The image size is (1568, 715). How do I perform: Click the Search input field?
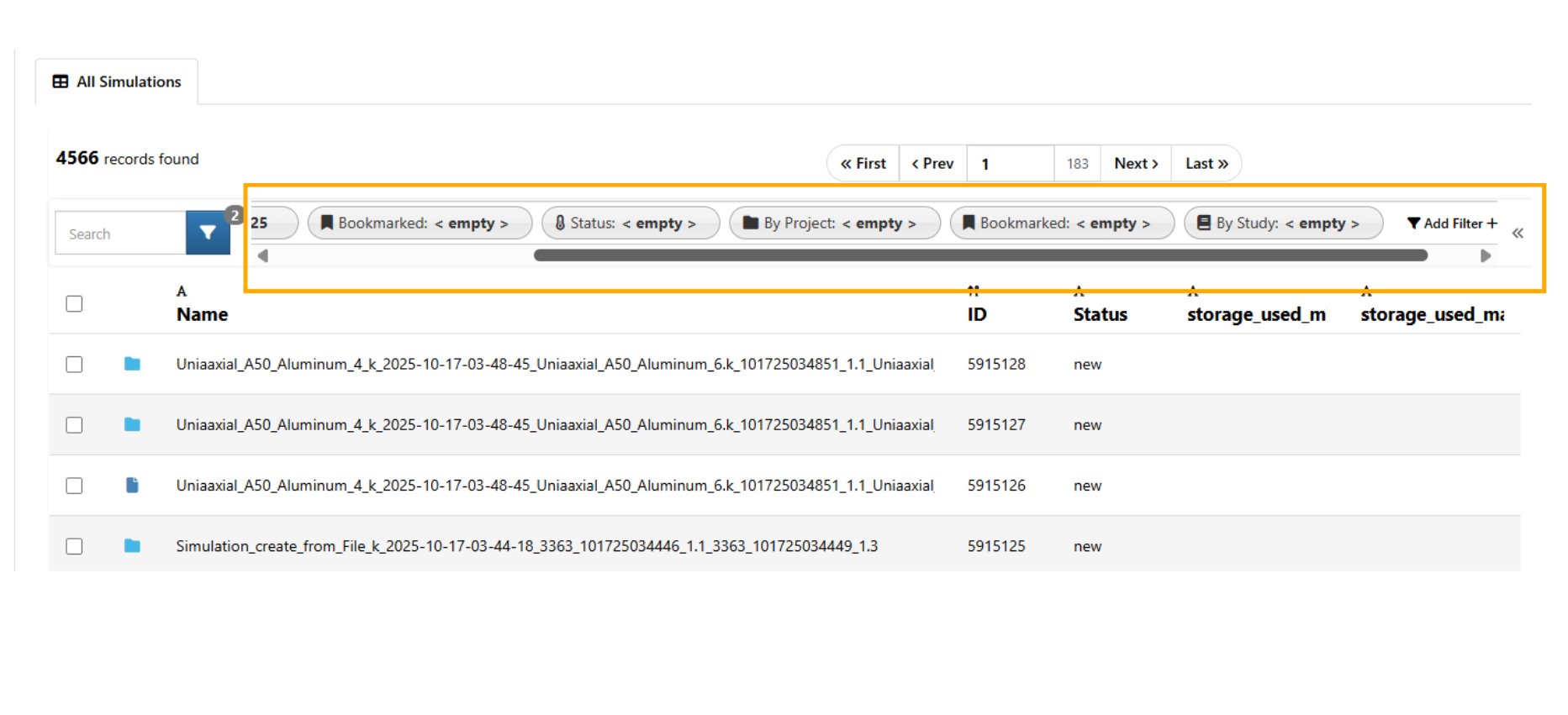(x=120, y=234)
